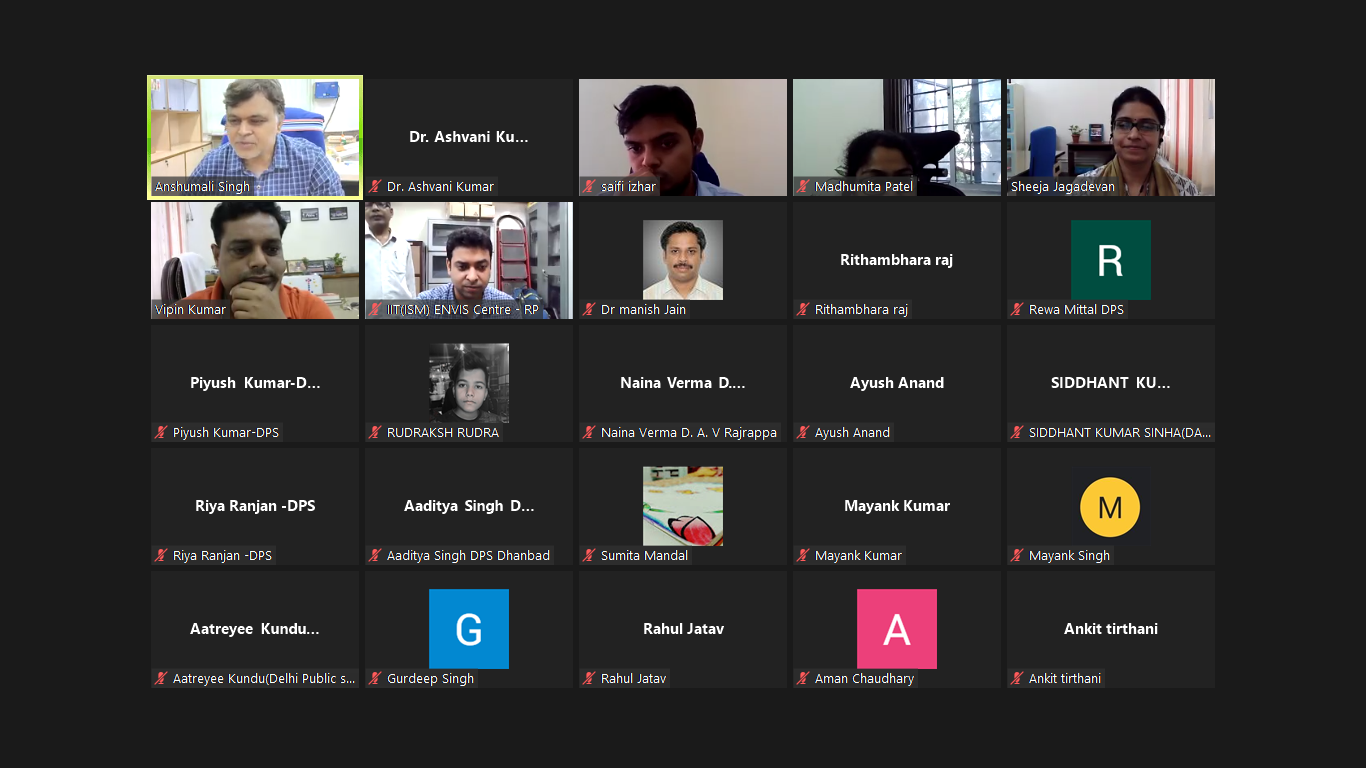
Task: Select Vipin Kumar's video feed
Action: pos(255,260)
